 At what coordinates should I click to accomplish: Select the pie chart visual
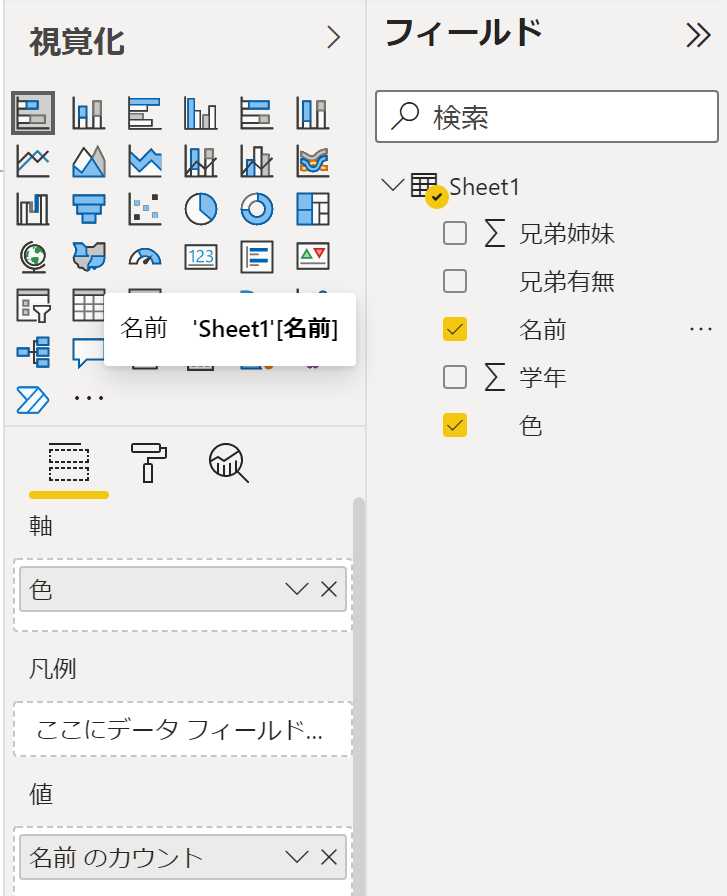202,209
